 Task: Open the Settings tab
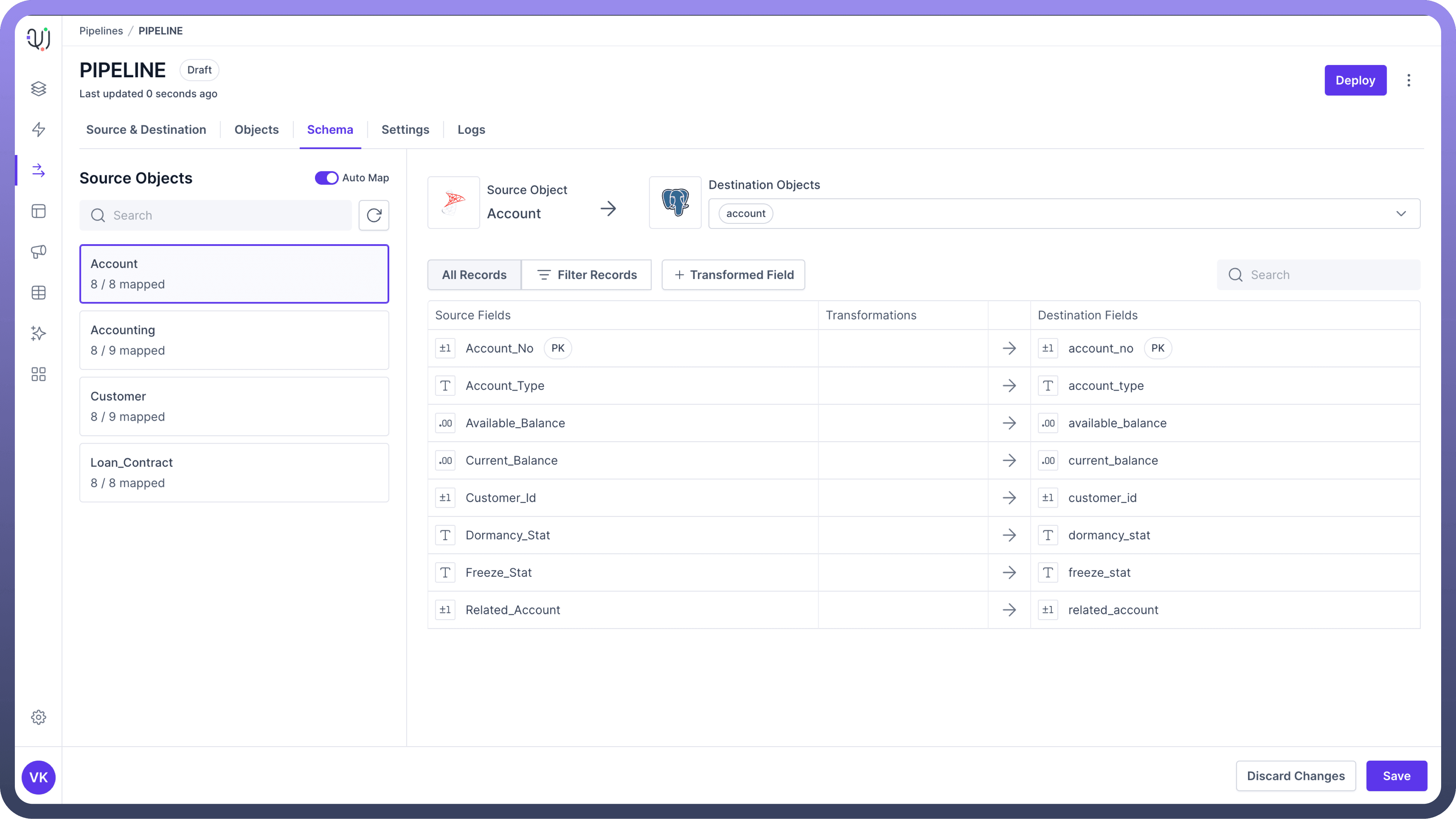[x=405, y=130]
